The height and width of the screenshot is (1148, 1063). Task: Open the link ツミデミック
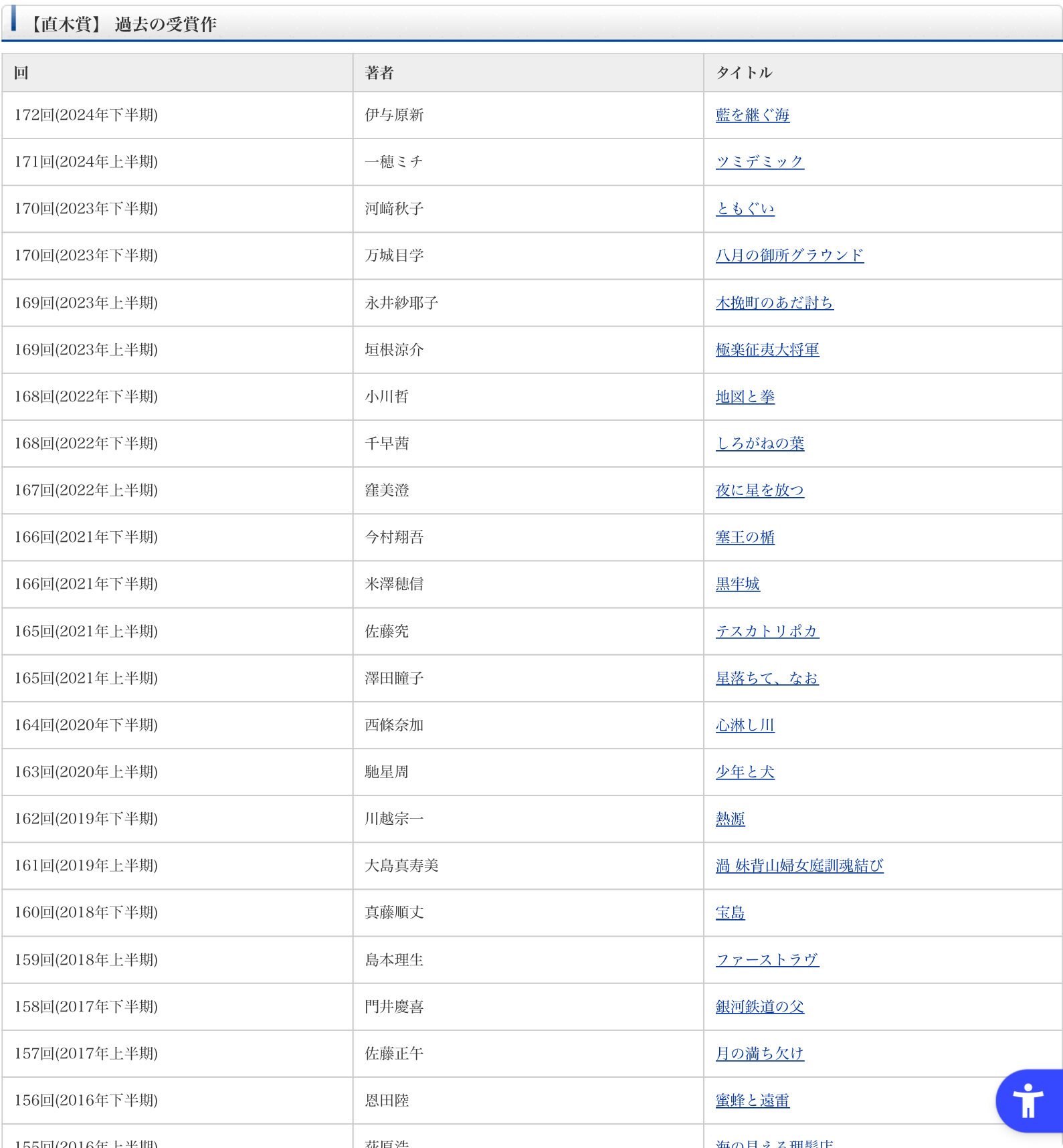pyautogui.click(x=760, y=162)
